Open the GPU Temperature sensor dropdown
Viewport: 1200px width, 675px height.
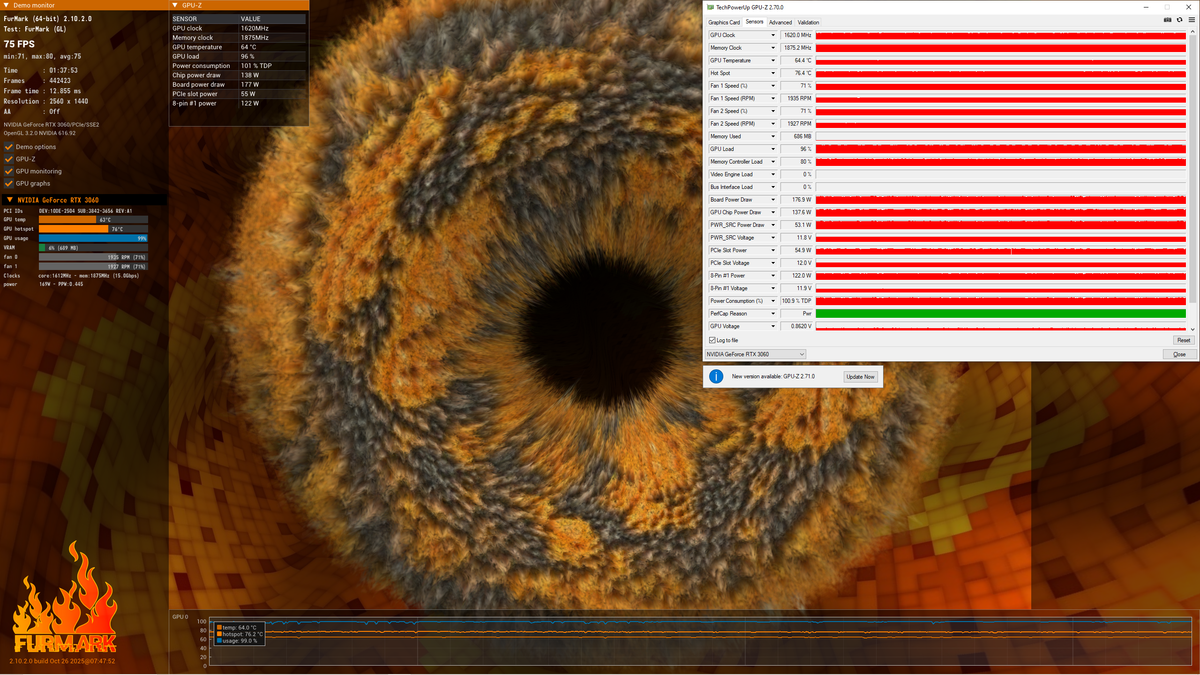tap(772, 60)
